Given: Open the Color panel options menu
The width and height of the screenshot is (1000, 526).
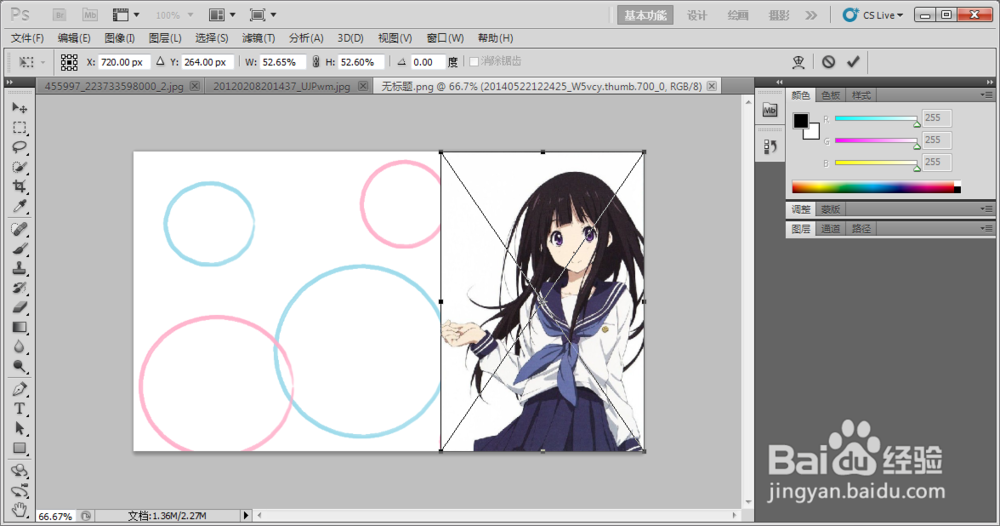Looking at the screenshot, I should 987,95.
